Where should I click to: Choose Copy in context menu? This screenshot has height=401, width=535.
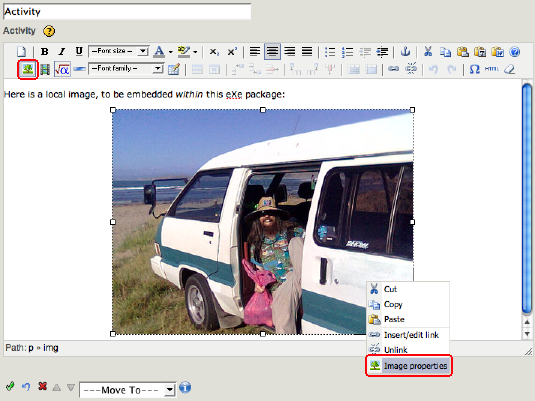point(408,304)
